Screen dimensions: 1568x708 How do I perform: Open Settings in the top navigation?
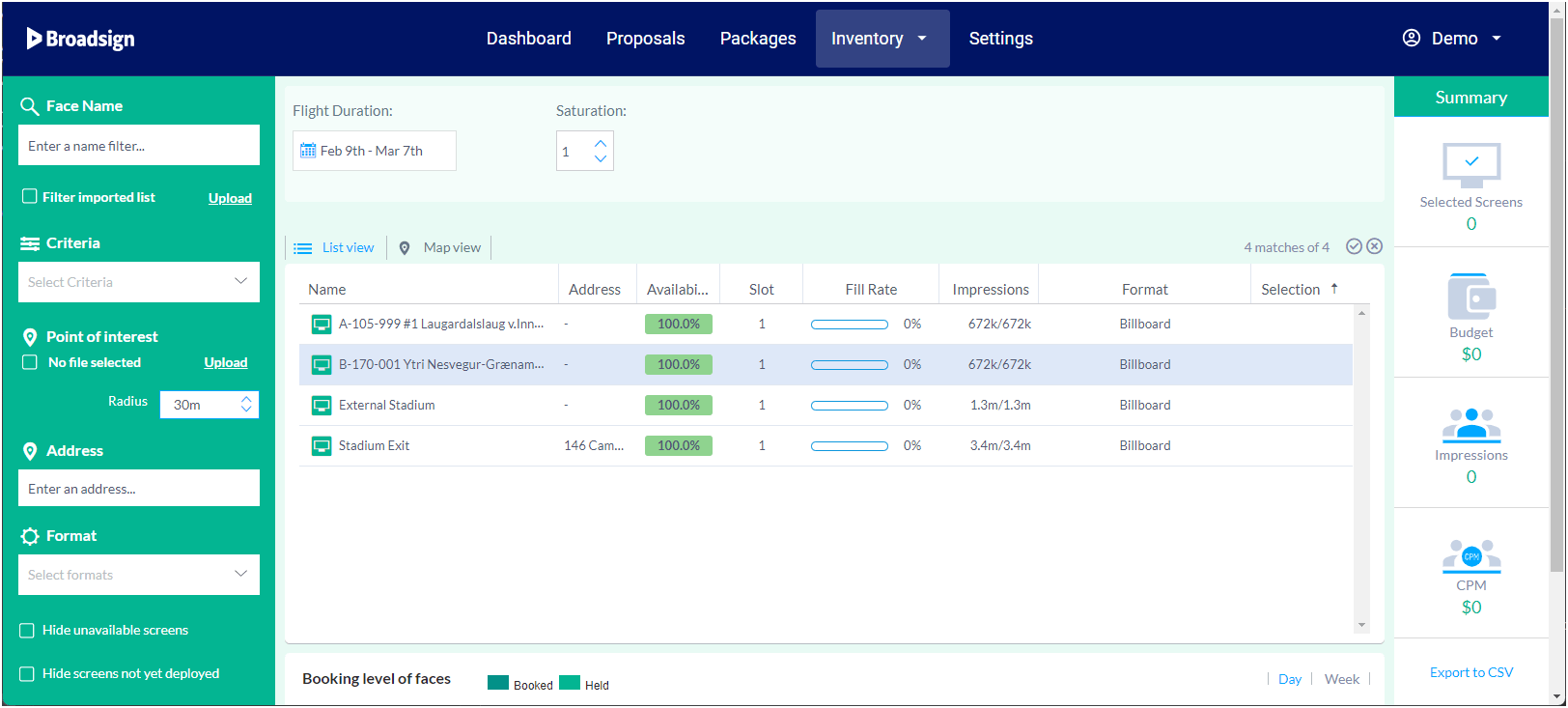coord(1001,39)
